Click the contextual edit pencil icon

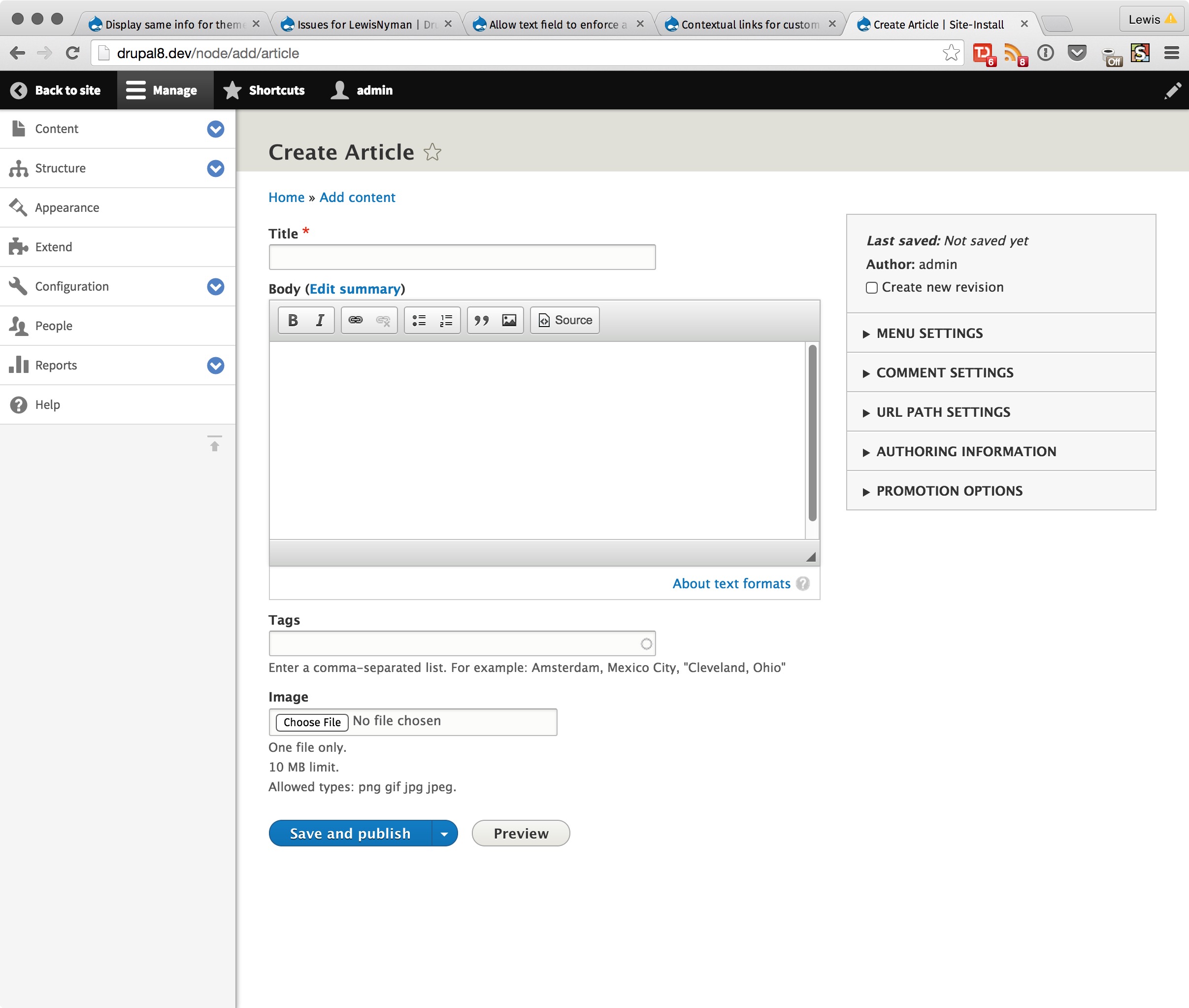[1172, 90]
